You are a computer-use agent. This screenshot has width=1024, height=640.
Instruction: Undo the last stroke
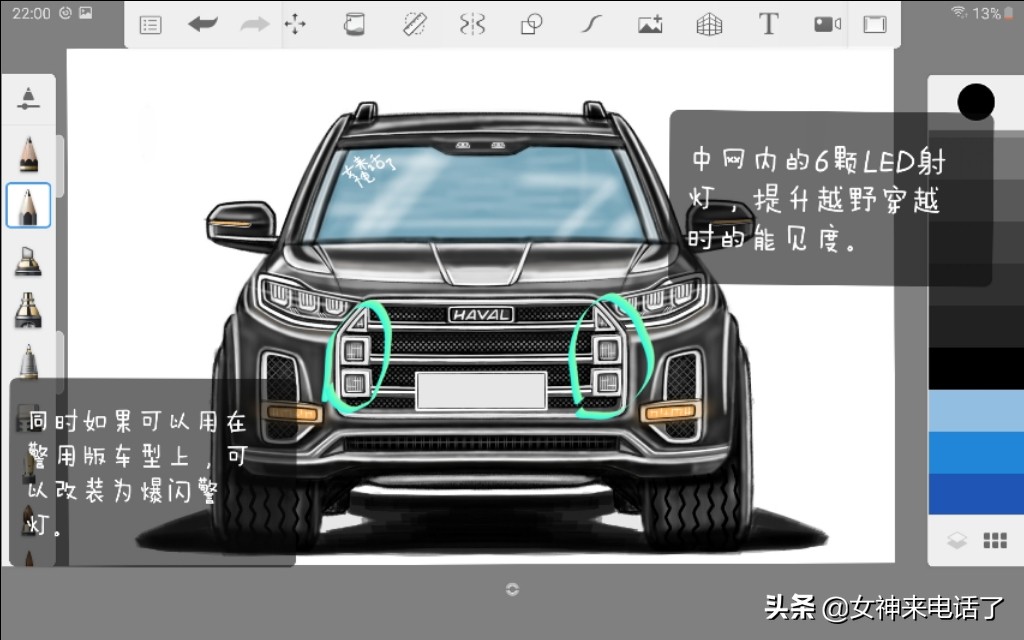point(202,25)
